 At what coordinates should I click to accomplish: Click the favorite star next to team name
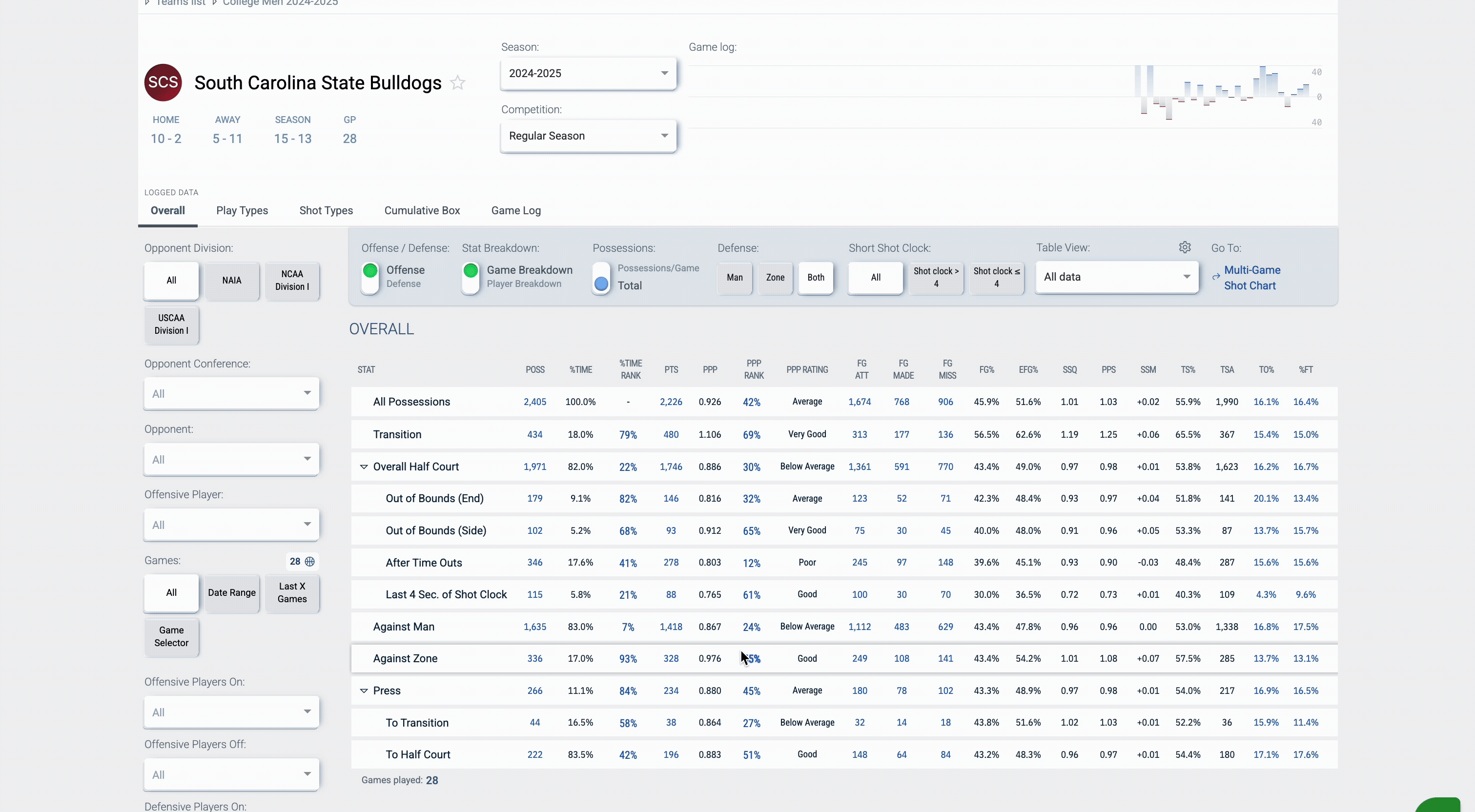[x=457, y=83]
